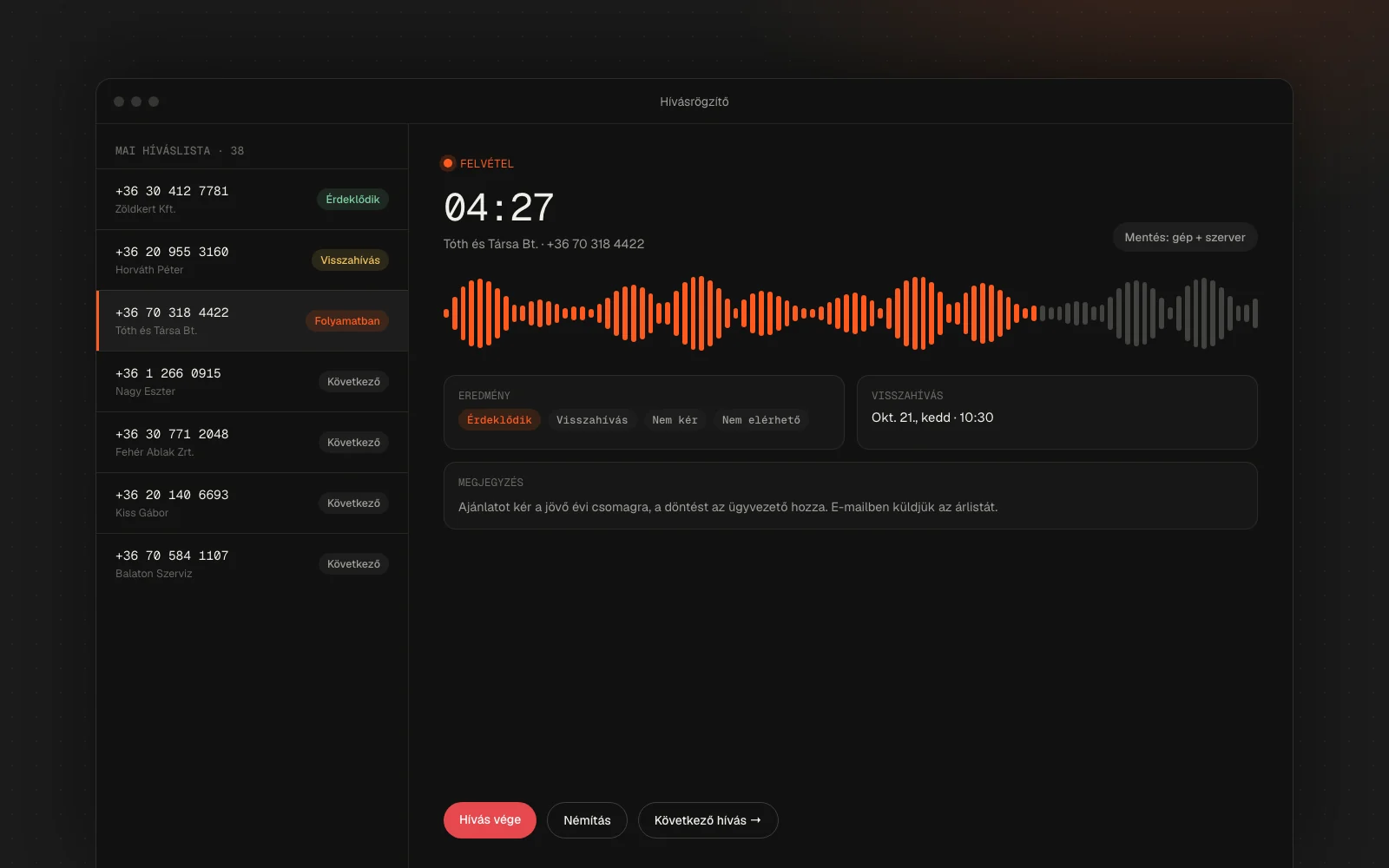End the call with Hívás vége
This screenshot has width=1389, height=868.
[490, 820]
